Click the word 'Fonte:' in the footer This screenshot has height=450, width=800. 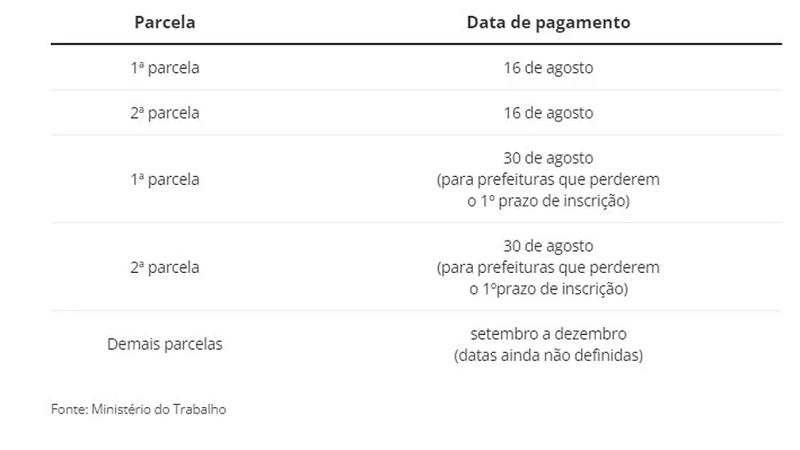69,409
